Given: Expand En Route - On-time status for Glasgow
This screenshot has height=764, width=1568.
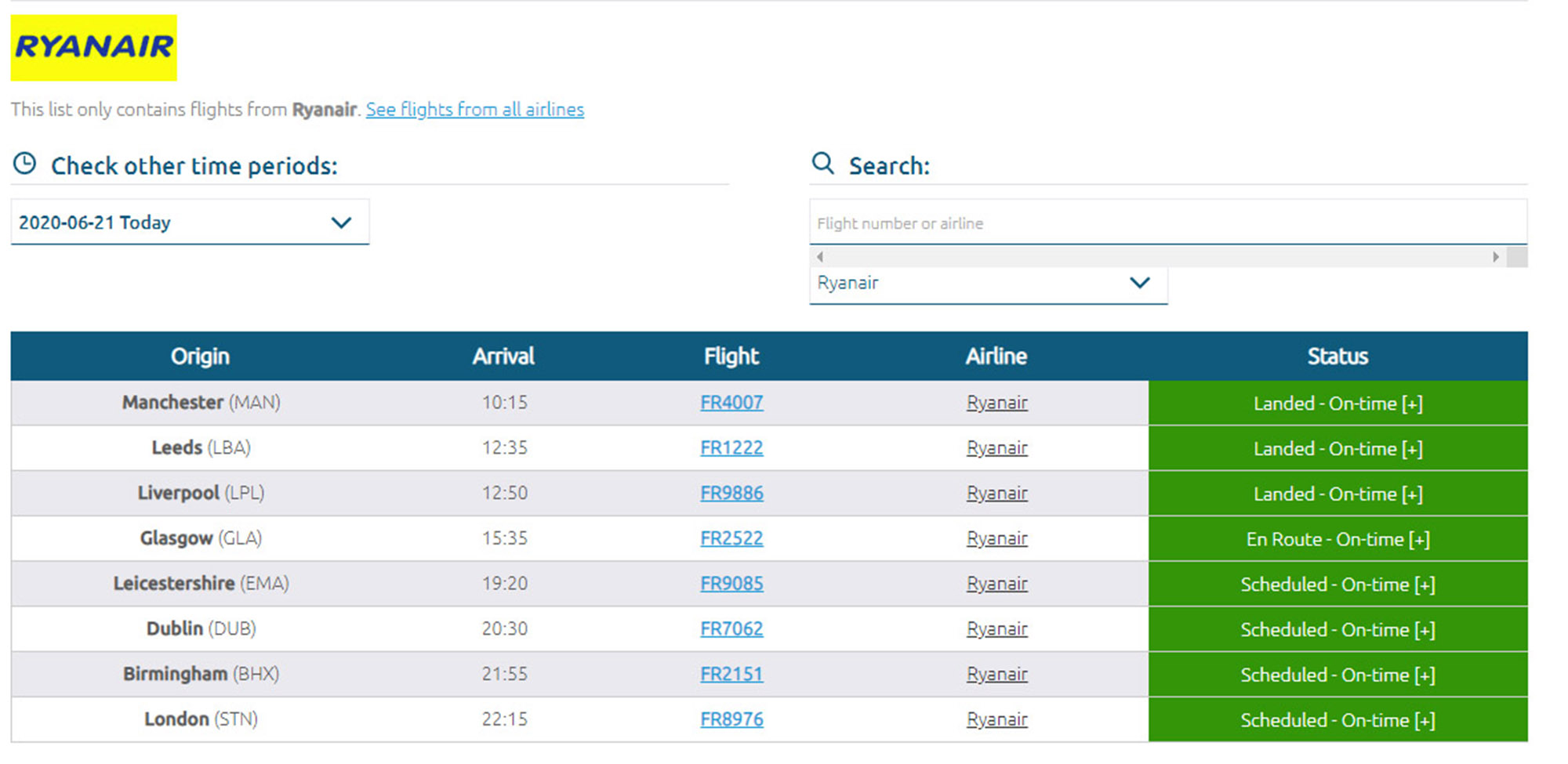Looking at the screenshot, I should click(1338, 539).
